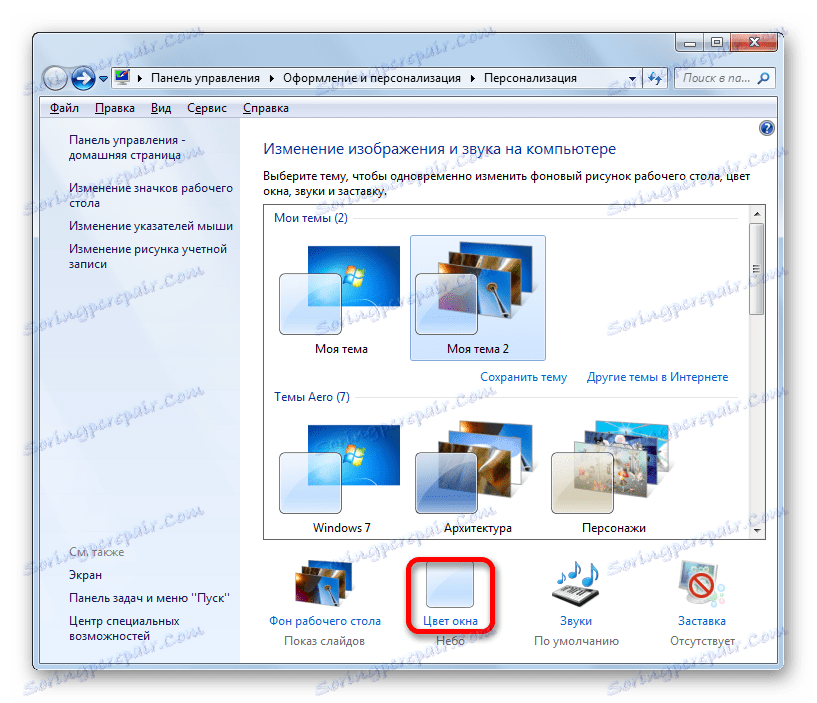This screenshot has height=703, width=817.
Task: Click the refresh button beside address bar
Action: coord(655,78)
